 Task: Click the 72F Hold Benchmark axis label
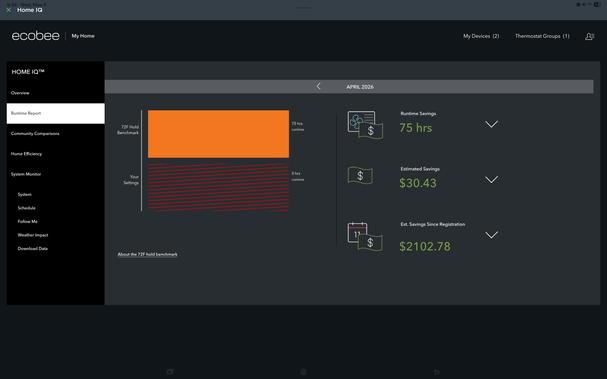[128, 130]
